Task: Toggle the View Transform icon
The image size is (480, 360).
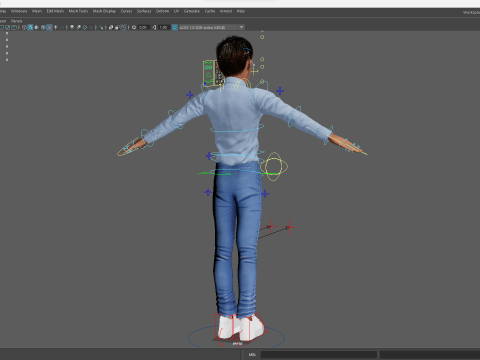Action: click(x=174, y=27)
